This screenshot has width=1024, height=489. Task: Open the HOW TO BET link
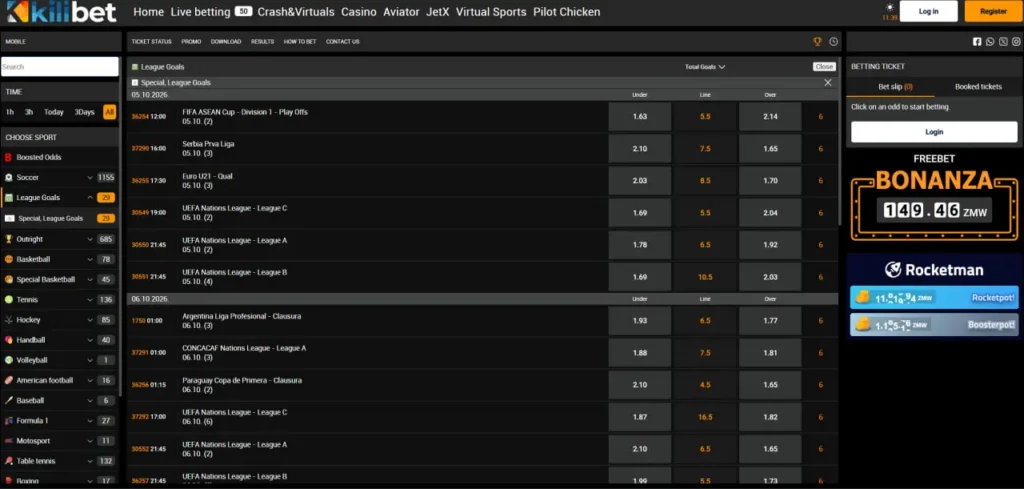point(300,41)
